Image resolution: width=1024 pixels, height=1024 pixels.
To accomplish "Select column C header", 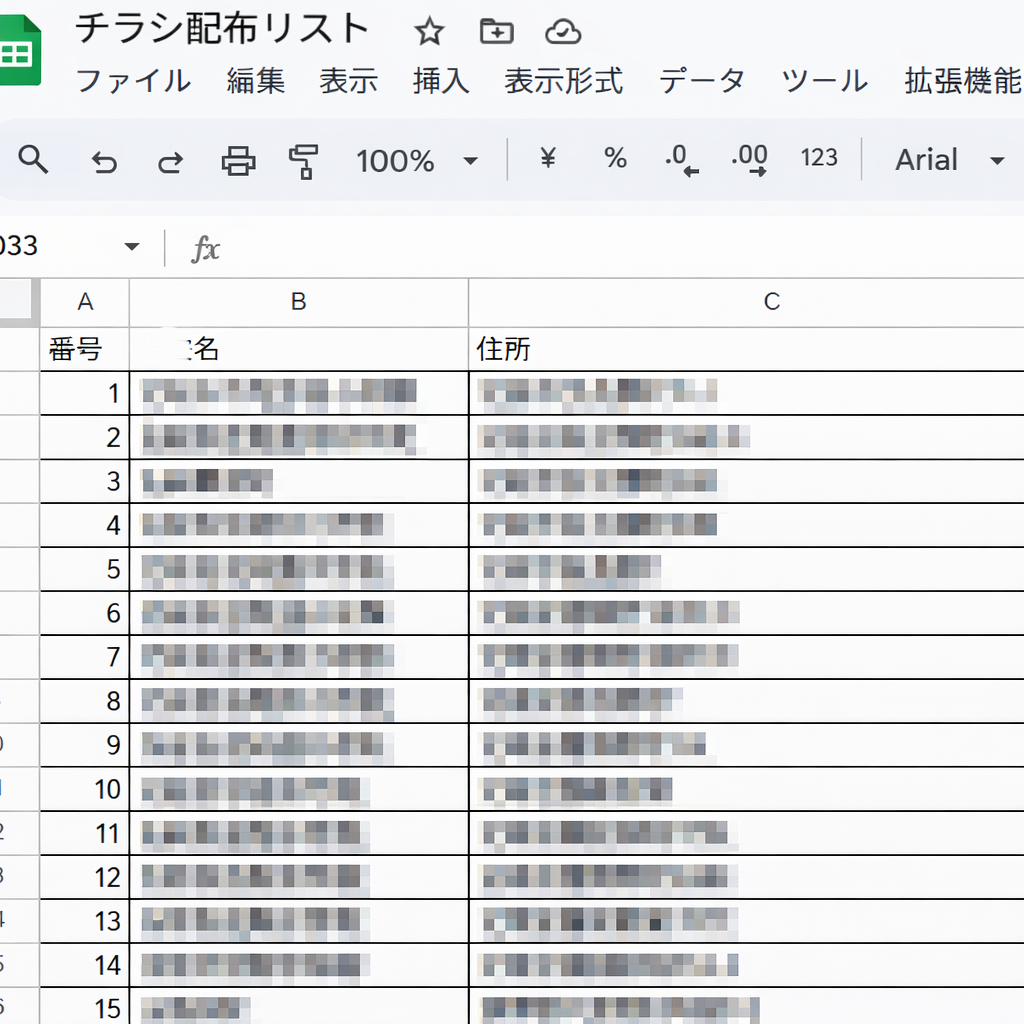I will pyautogui.click(x=770, y=302).
